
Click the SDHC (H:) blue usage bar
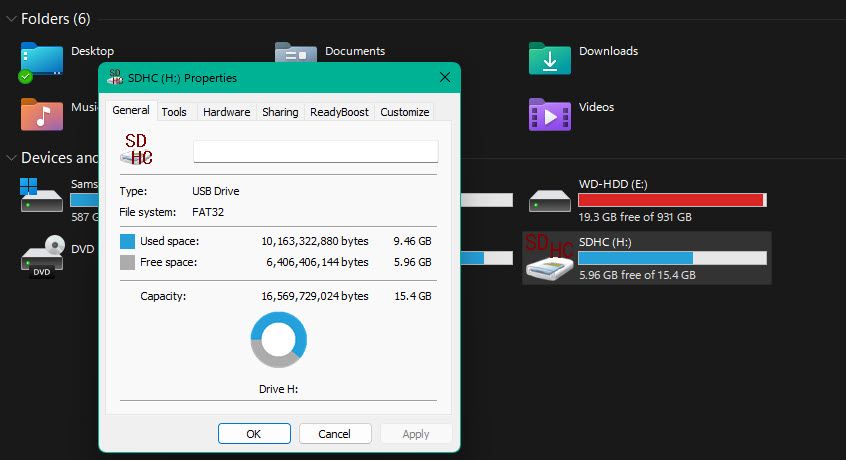coord(672,258)
